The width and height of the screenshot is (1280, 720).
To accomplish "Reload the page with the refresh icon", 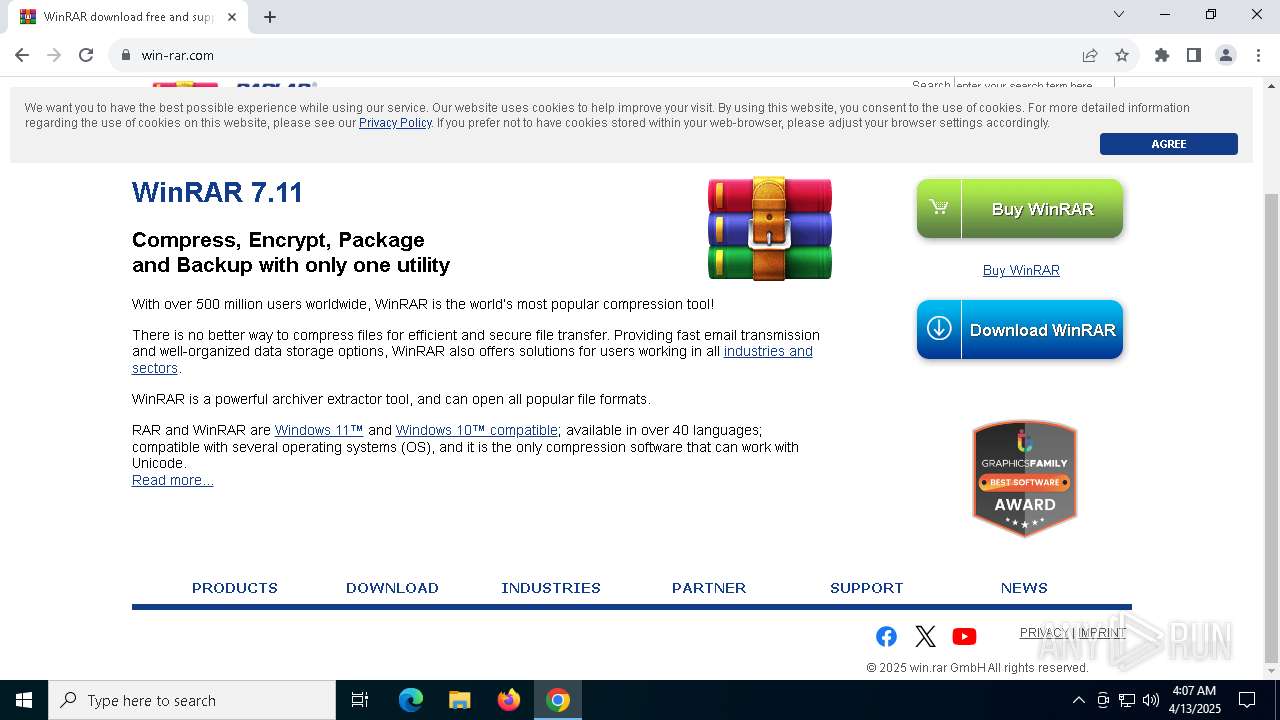I will [x=86, y=55].
